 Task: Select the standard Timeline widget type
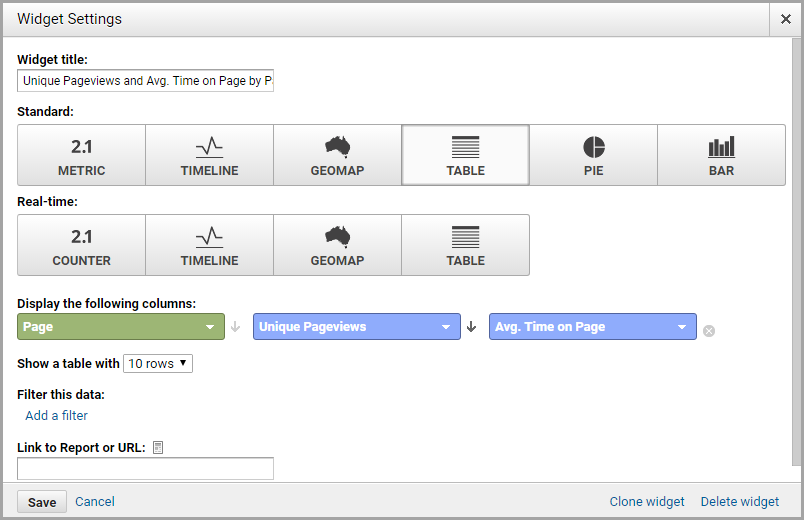pyautogui.click(x=209, y=155)
